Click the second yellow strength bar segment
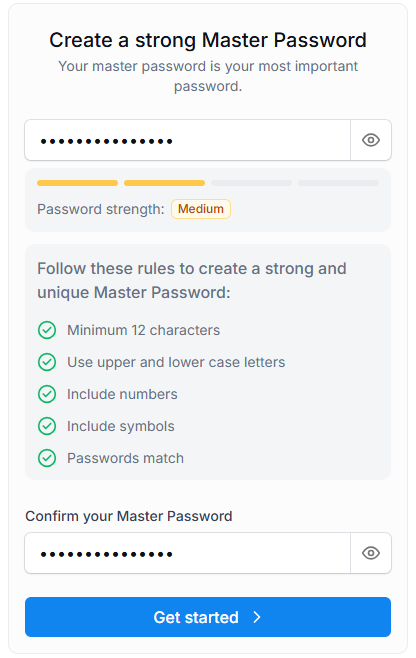 [x=165, y=183]
